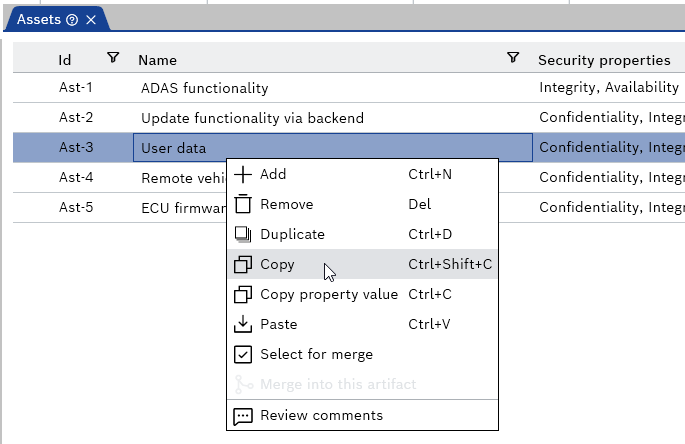Screen dimensions: 685x444
Task: Sort by Security properties column header
Action: click(x=604, y=60)
